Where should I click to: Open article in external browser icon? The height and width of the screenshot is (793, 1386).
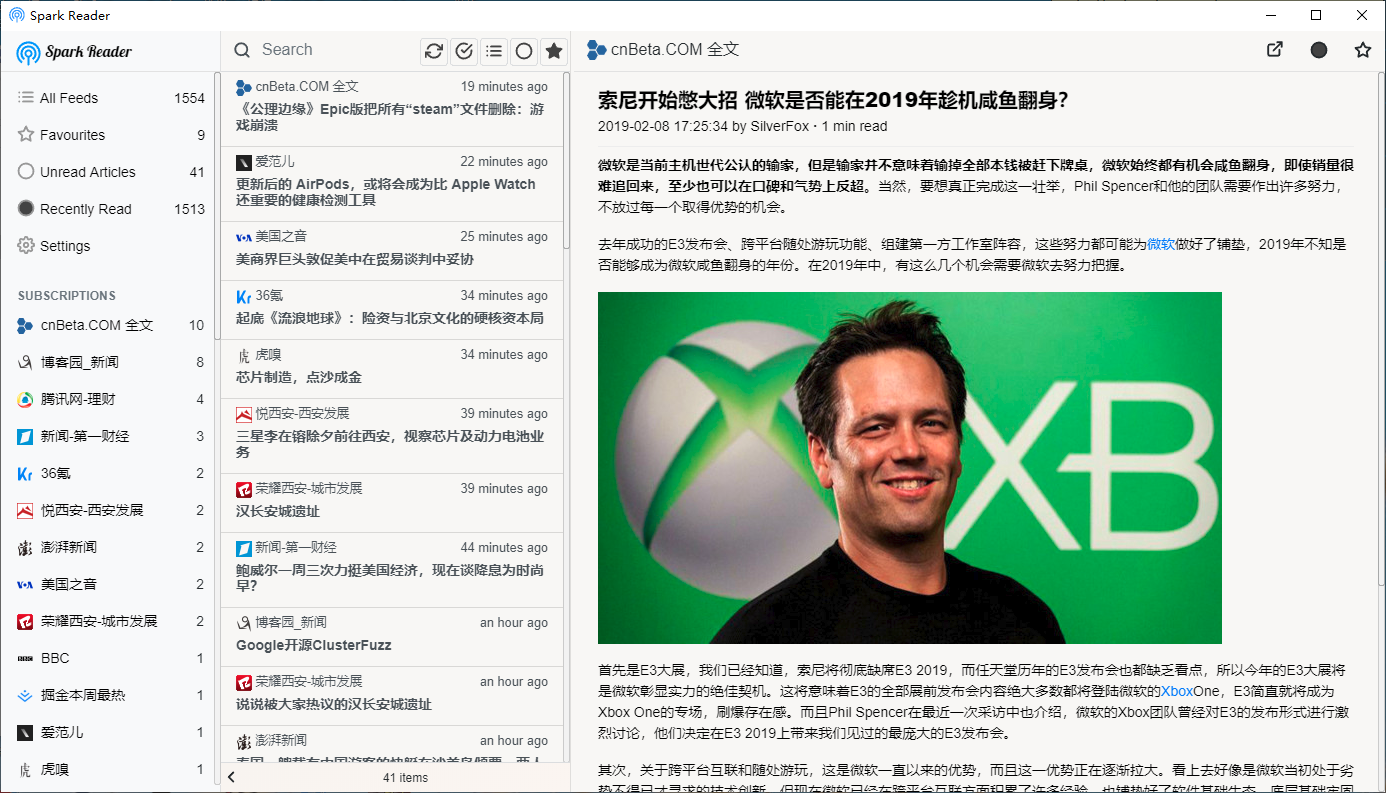[1275, 49]
